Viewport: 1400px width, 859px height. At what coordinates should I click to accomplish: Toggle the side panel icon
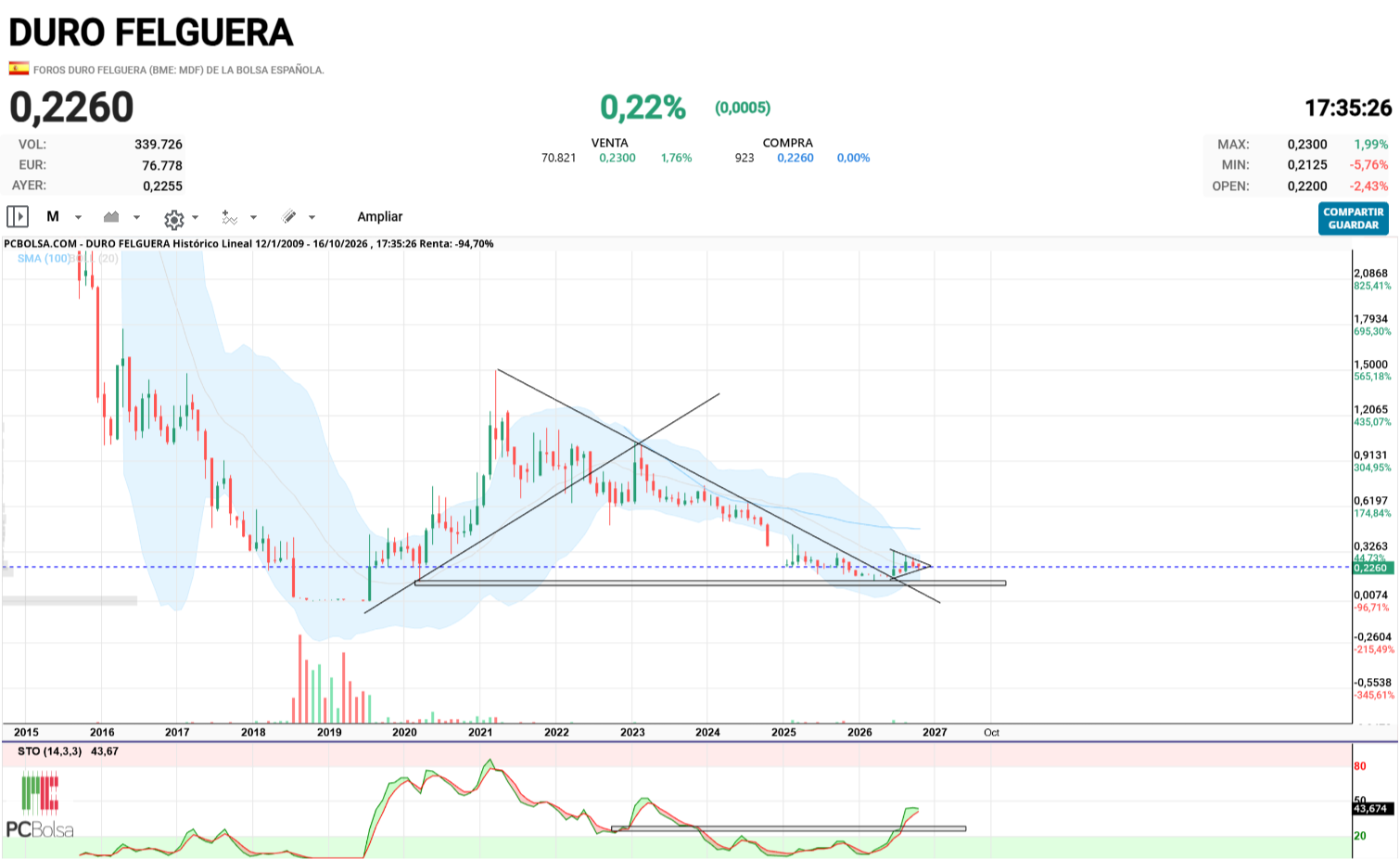click(x=18, y=217)
